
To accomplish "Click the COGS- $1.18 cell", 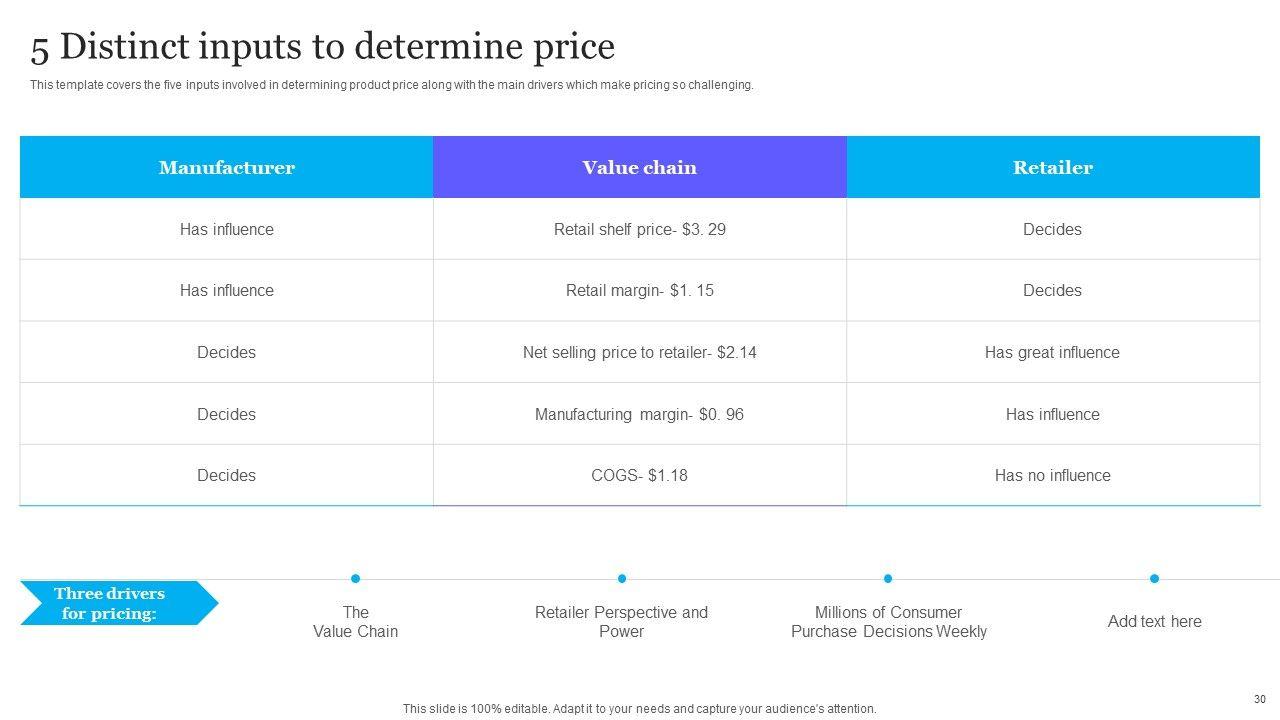I will [639, 475].
